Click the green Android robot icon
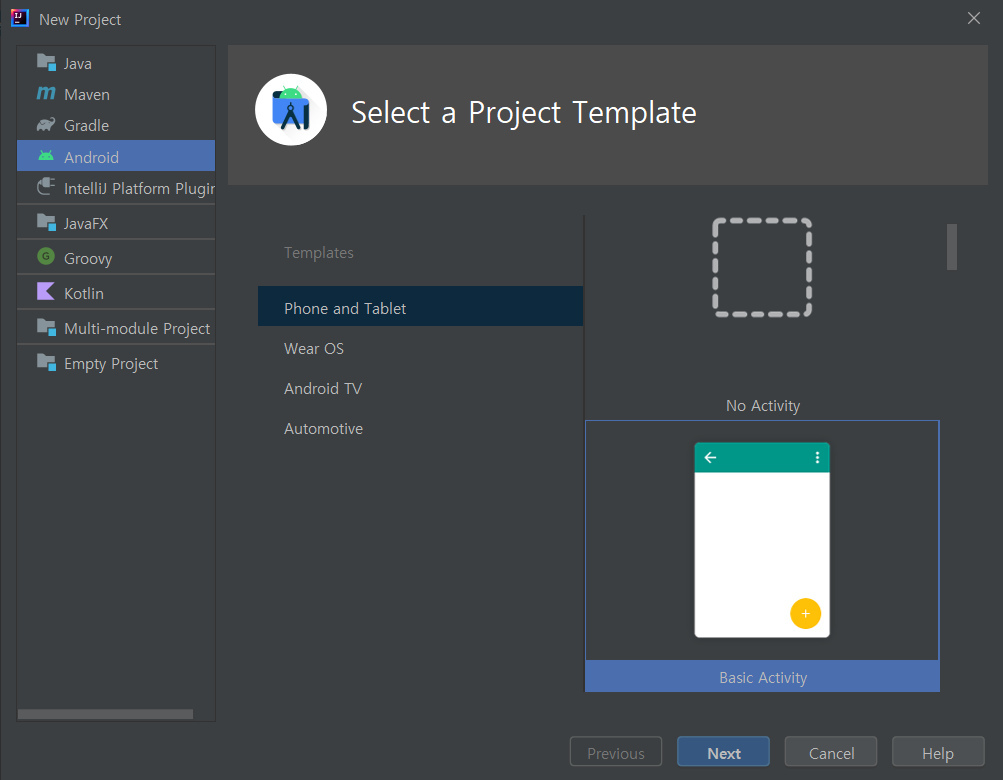The width and height of the screenshot is (1003, 780). tap(46, 155)
